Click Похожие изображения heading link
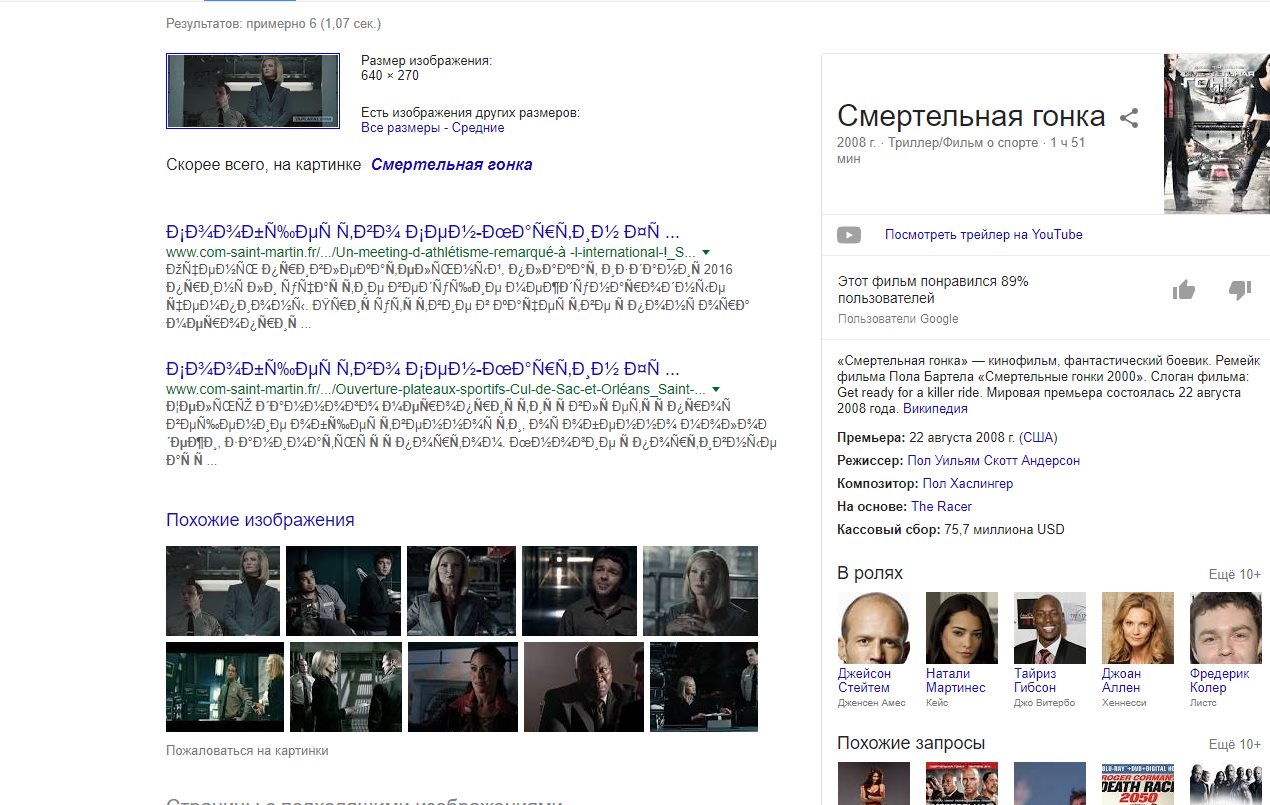Viewport: 1270px width, 805px height. click(260, 520)
